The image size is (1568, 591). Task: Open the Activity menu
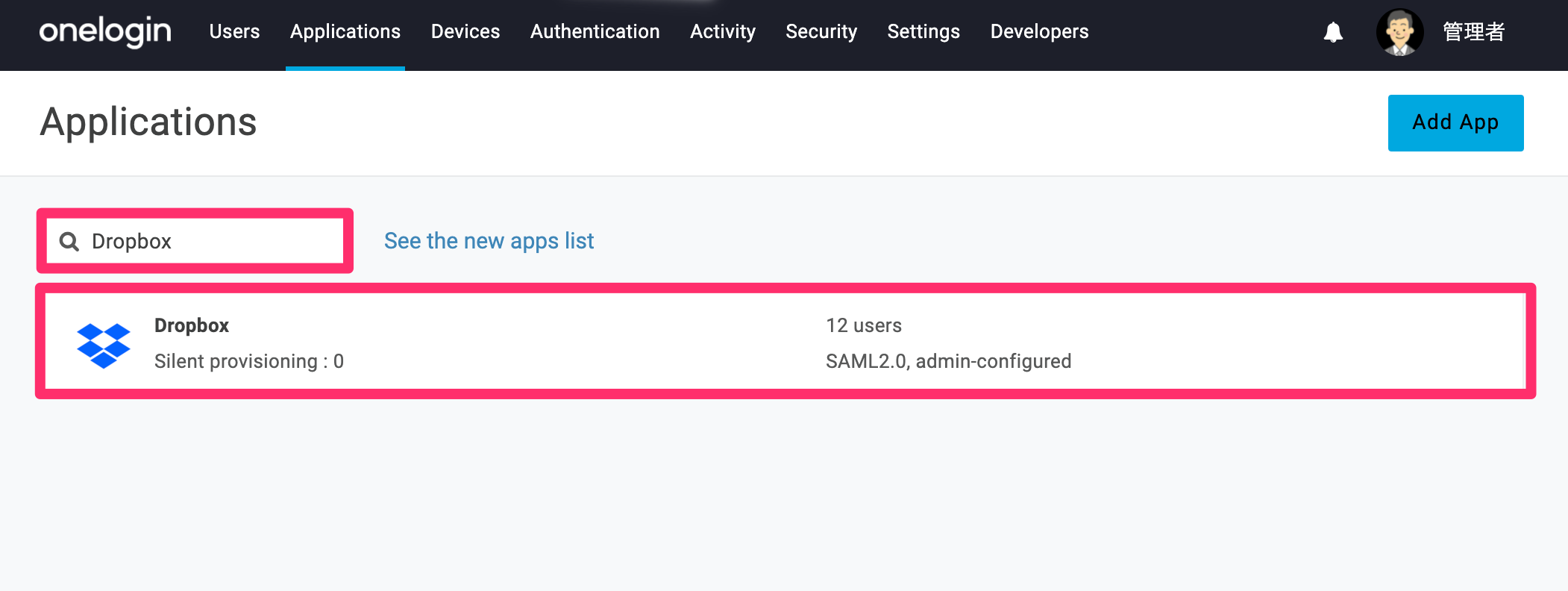[723, 31]
